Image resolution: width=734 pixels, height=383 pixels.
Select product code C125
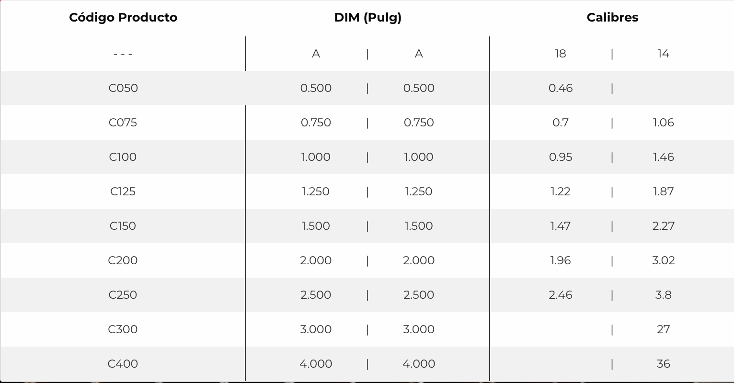(123, 191)
